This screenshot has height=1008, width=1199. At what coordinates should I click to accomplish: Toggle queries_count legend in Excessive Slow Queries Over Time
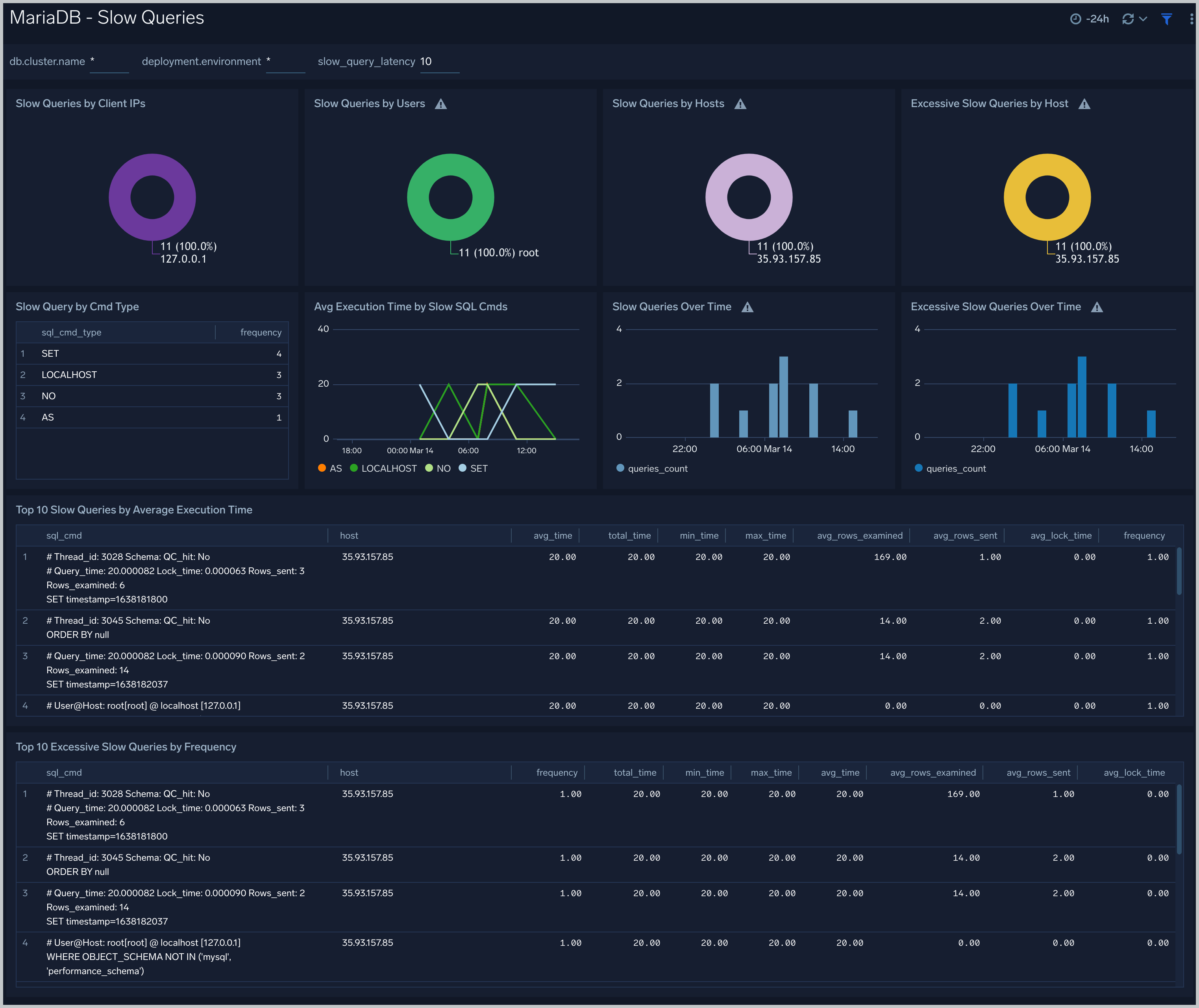tap(950, 469)
